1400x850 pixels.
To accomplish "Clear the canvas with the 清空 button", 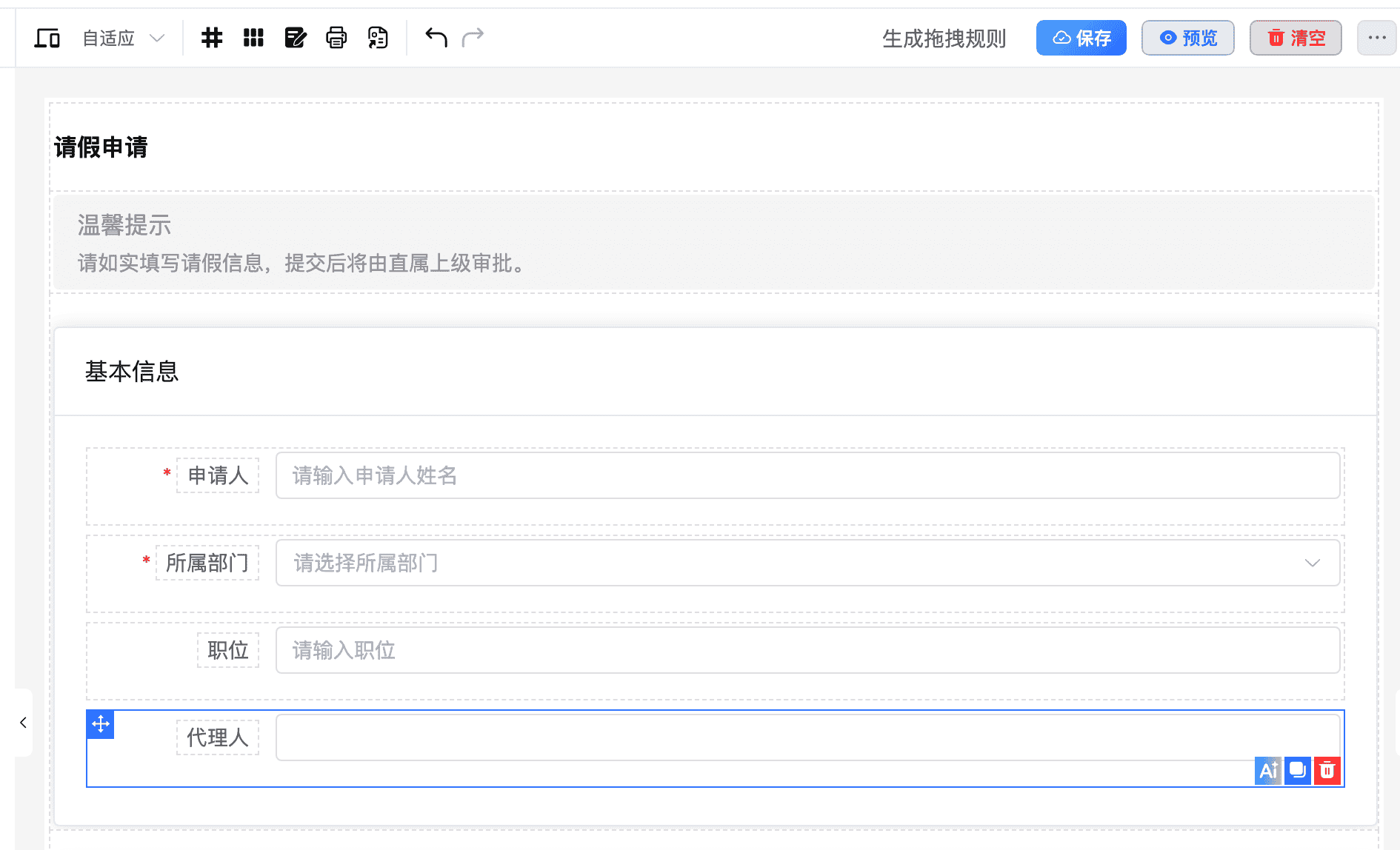I will 1296,38.
